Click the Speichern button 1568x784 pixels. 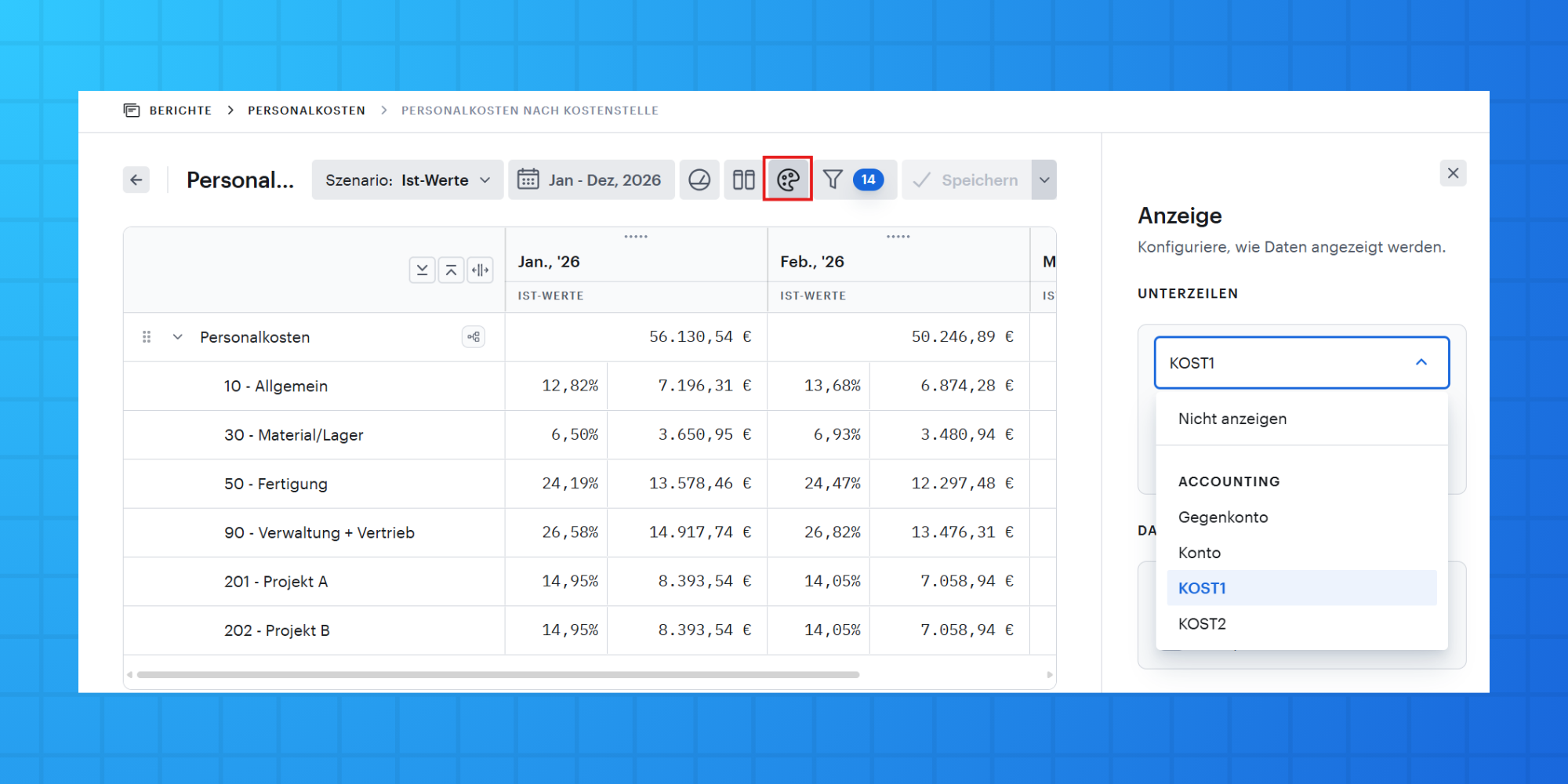[967, 180]
